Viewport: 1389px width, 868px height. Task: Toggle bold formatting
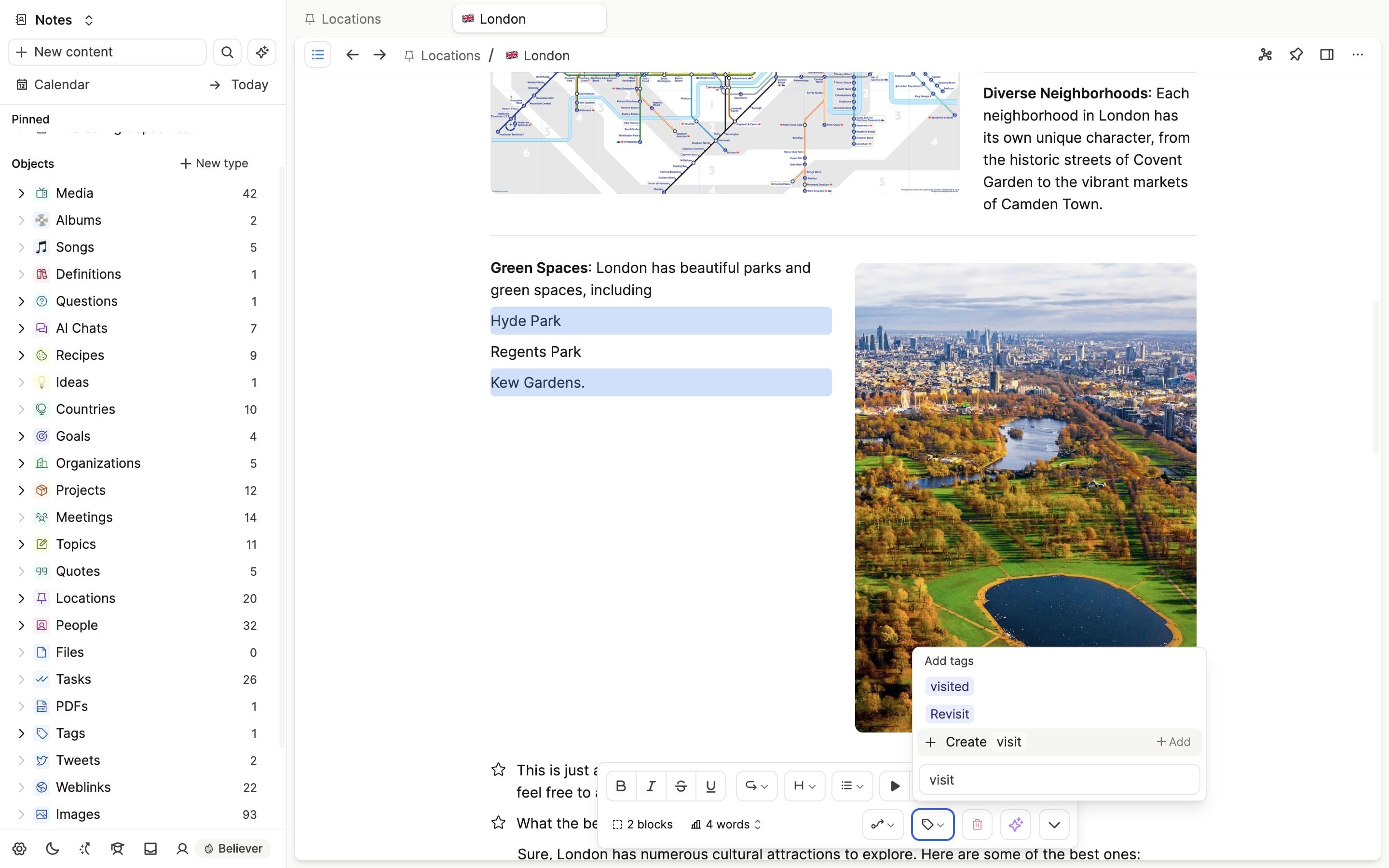point(620,786)
